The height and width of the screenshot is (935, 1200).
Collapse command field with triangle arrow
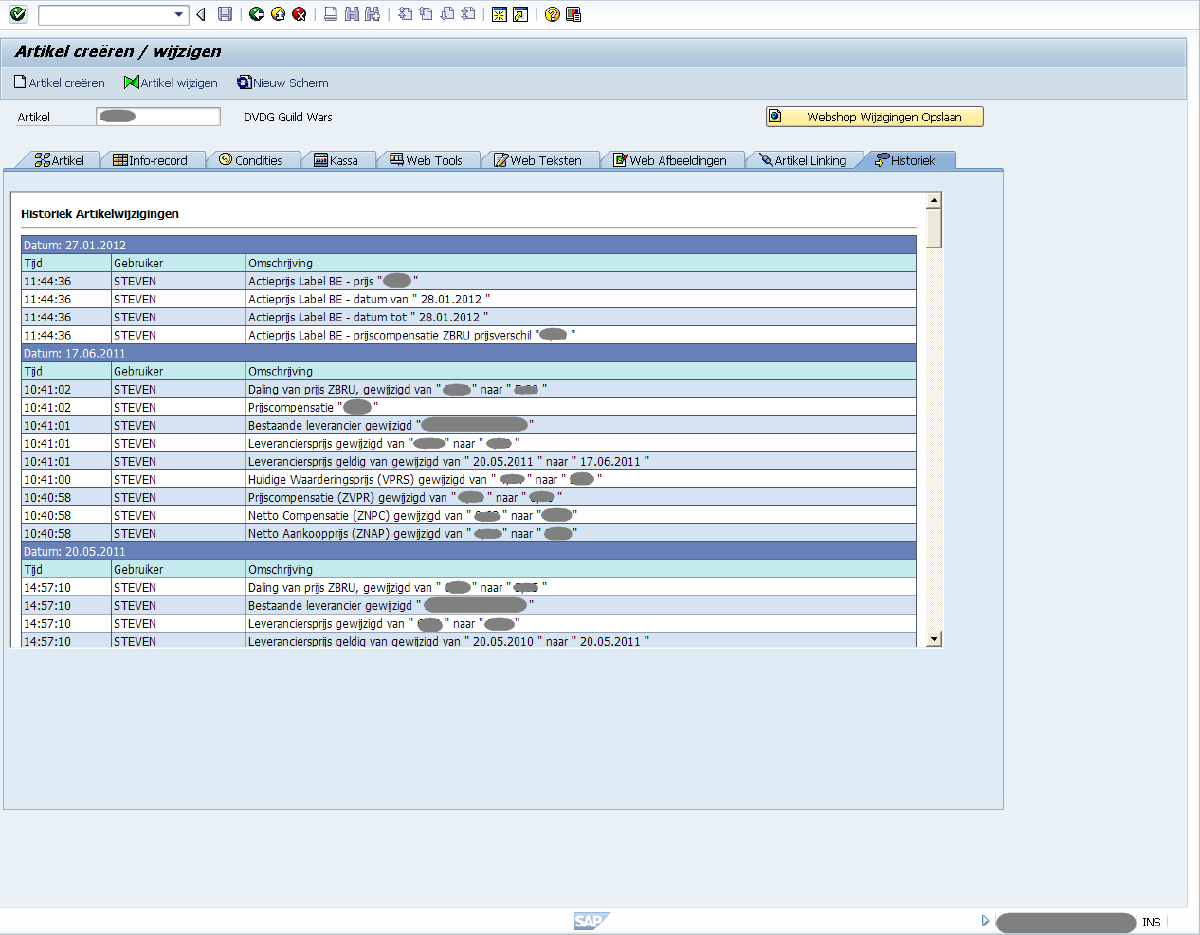tap(201, 14)
